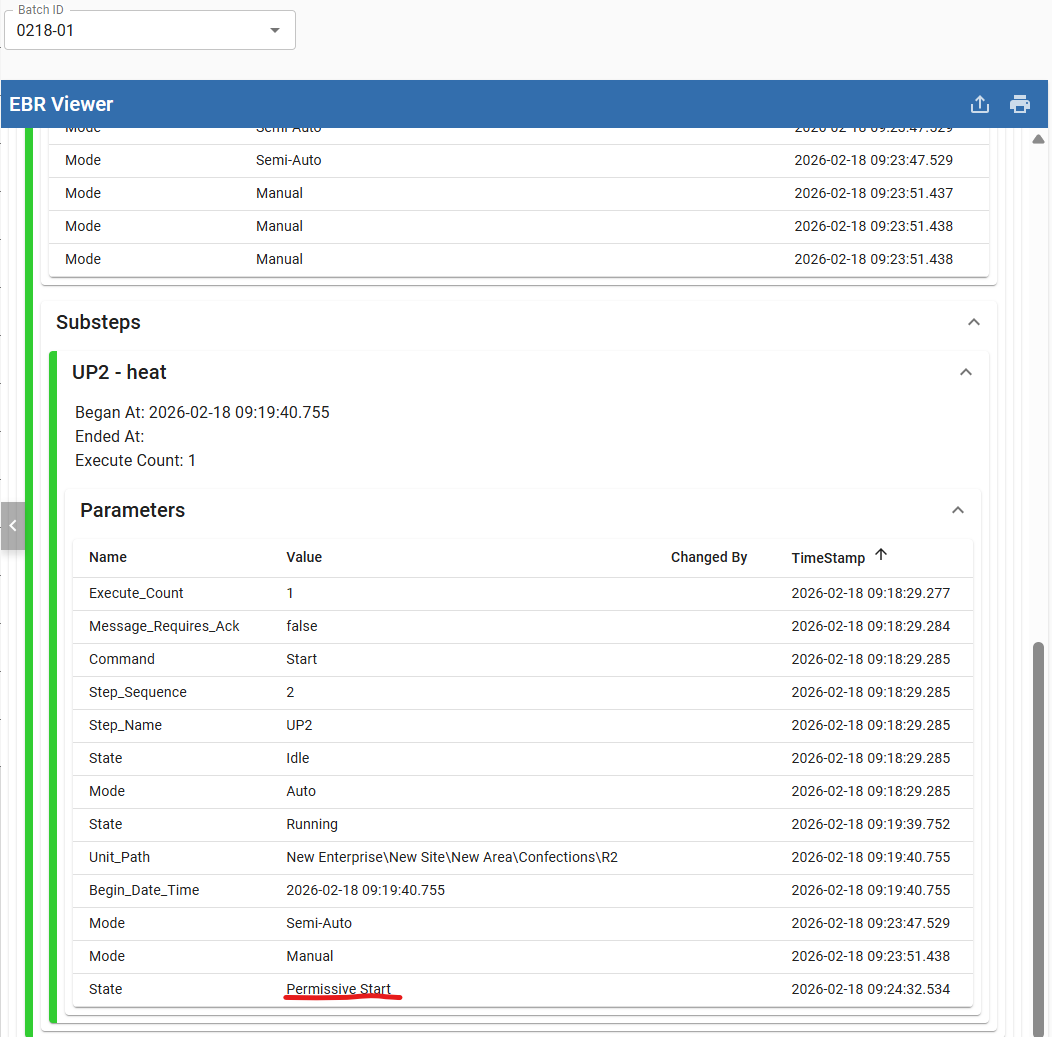Viewport: 1052px width, 1037px height.
Task: Sort by the TimeStamp column header
Action: [828, 557]
